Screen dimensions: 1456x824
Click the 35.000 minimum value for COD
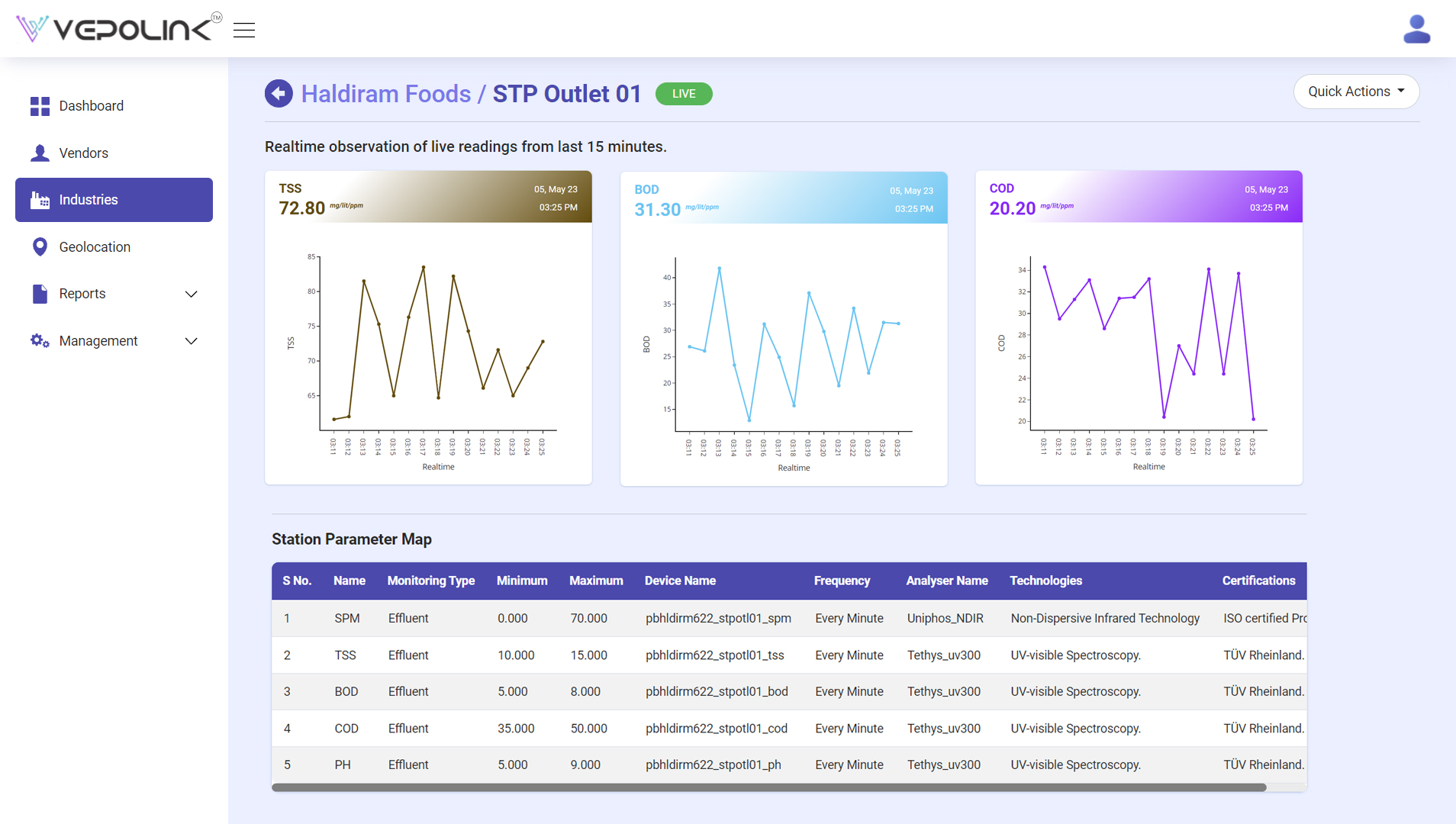pyautogui.click(x=516, y=729)
